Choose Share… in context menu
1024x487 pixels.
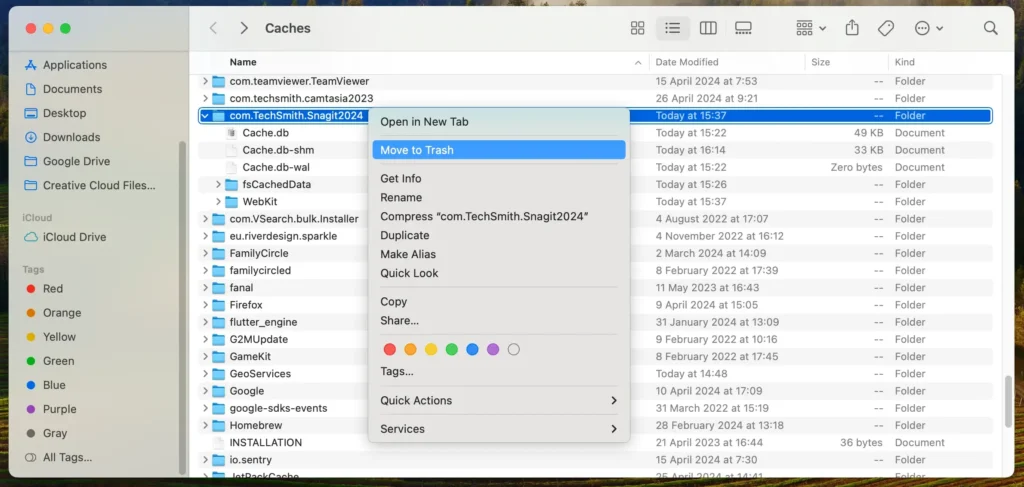pyautogui.click(x=499, y=321)
